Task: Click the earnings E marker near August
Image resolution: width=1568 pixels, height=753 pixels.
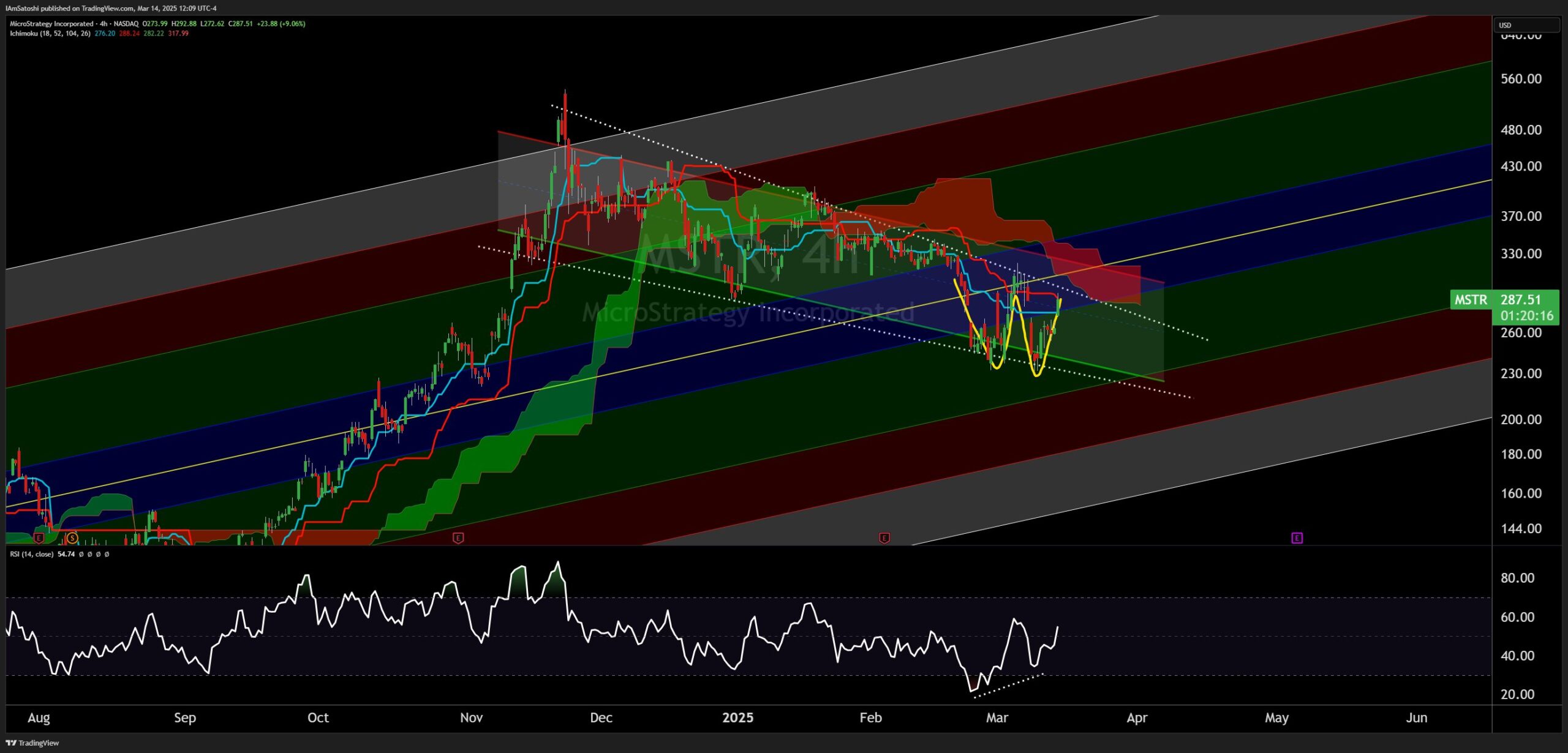Action: point(39,538)
